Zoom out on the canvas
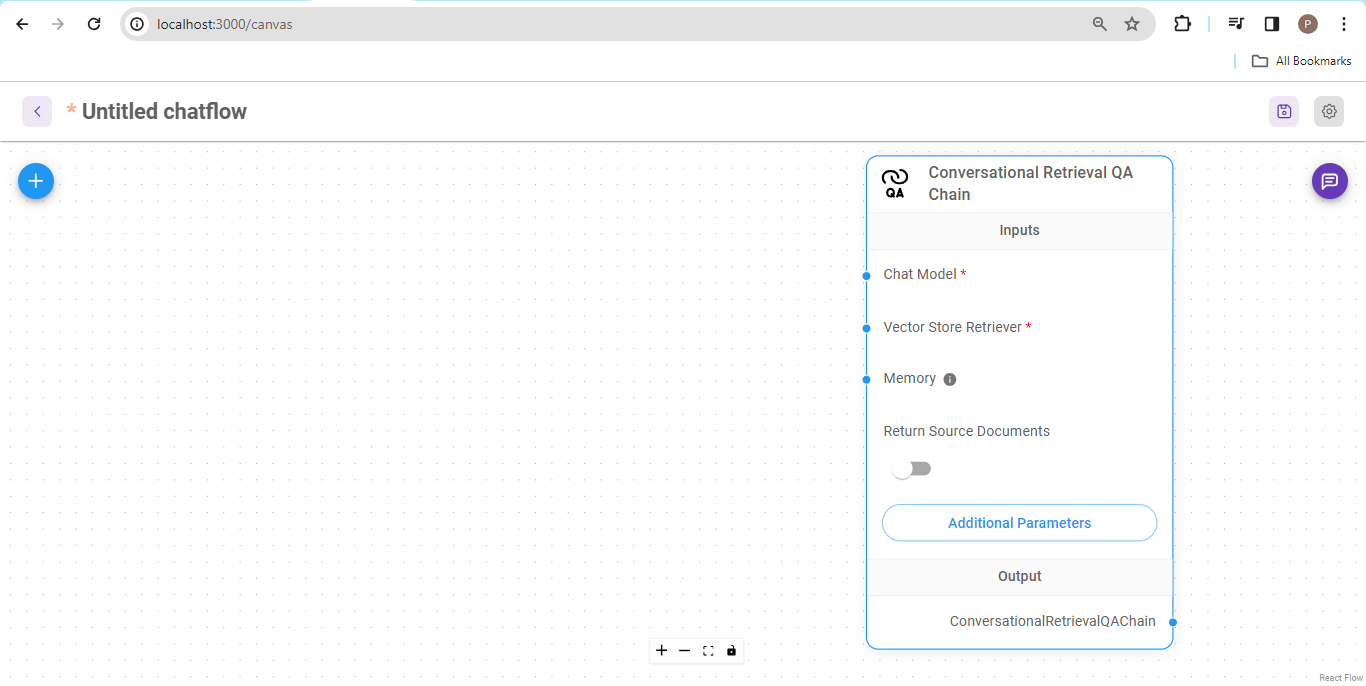Viewport: 1366px width, 686px height. tap(685, 651)
